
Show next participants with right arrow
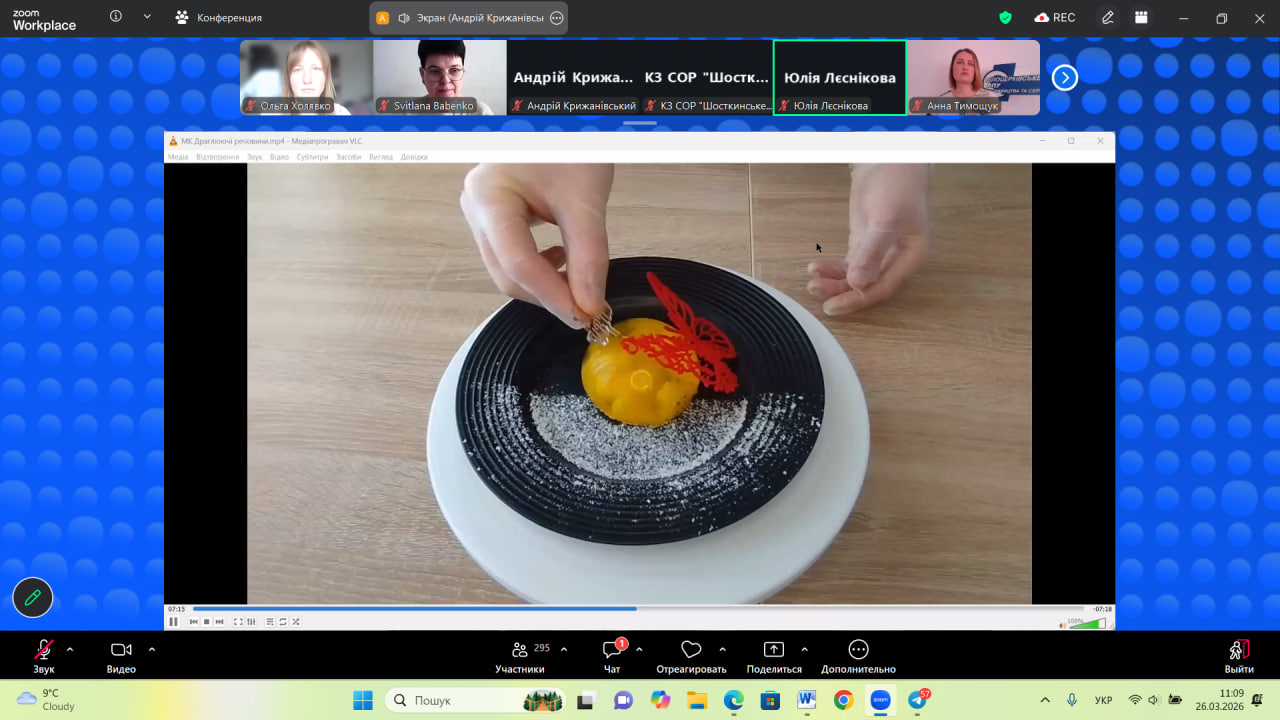pyautogui.click(x=1065, y=78)
